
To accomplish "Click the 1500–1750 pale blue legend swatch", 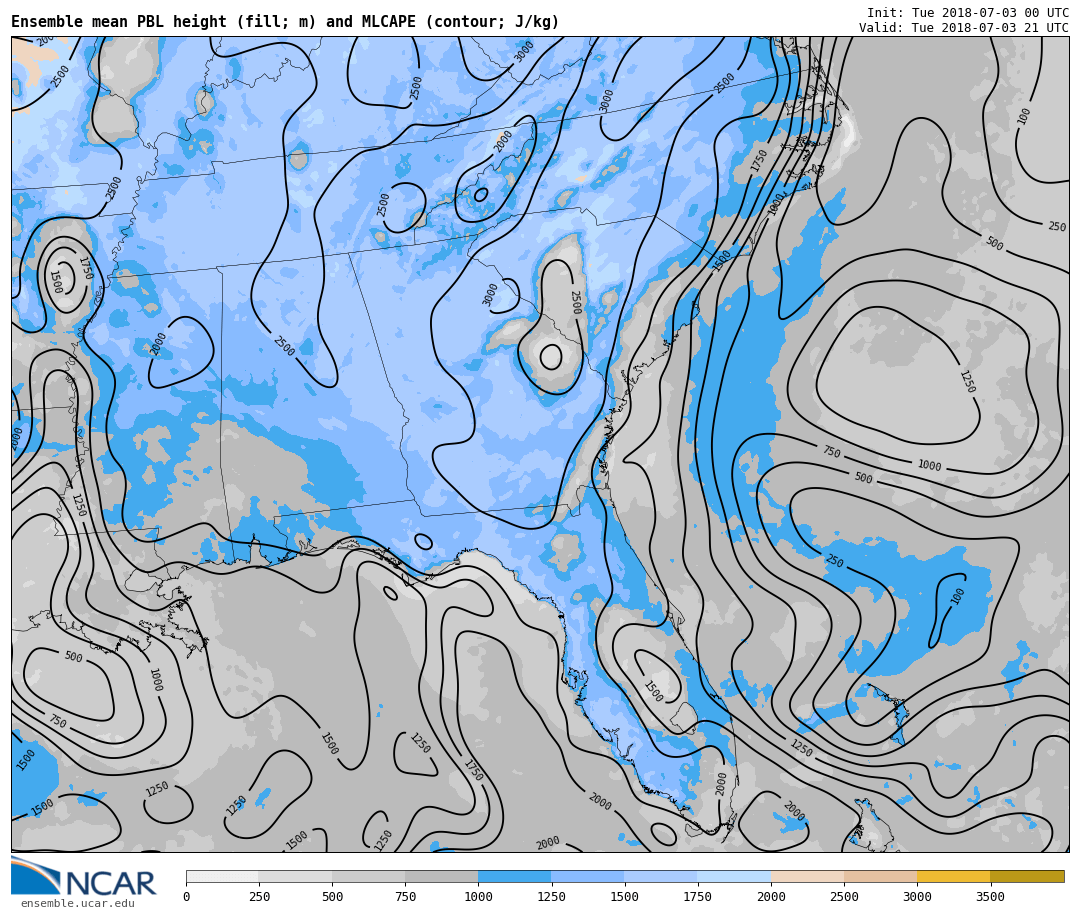I will [660, 876].
